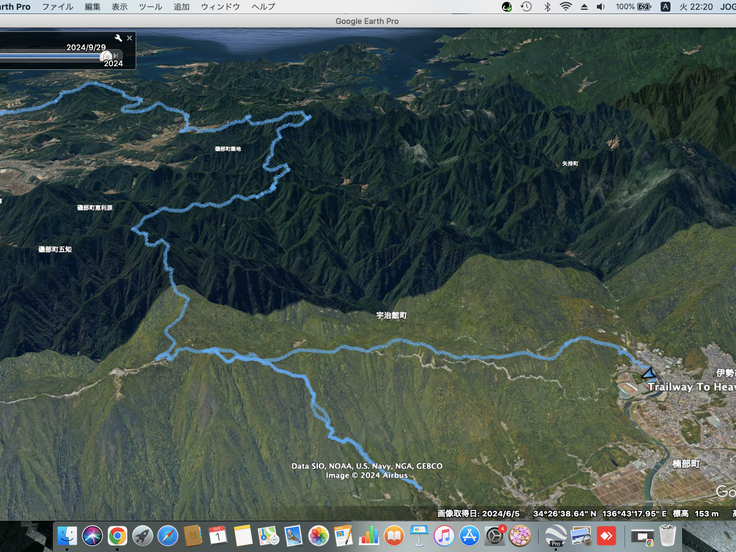Open the Trash in the Dock
This screenshot has height=552, width=736.
pyautogui.click(x=667, y=536)
